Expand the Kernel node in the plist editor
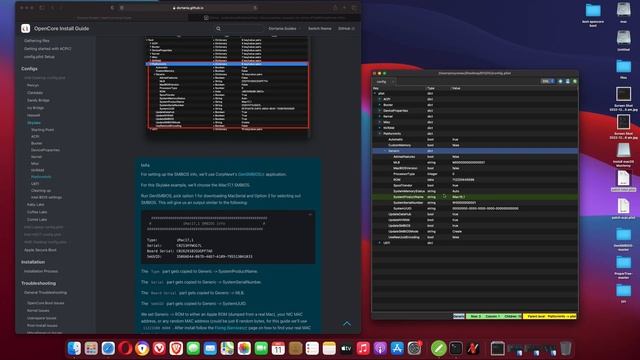Image resolution: width=640 pixels, height=360 pixels. (380, 116)
